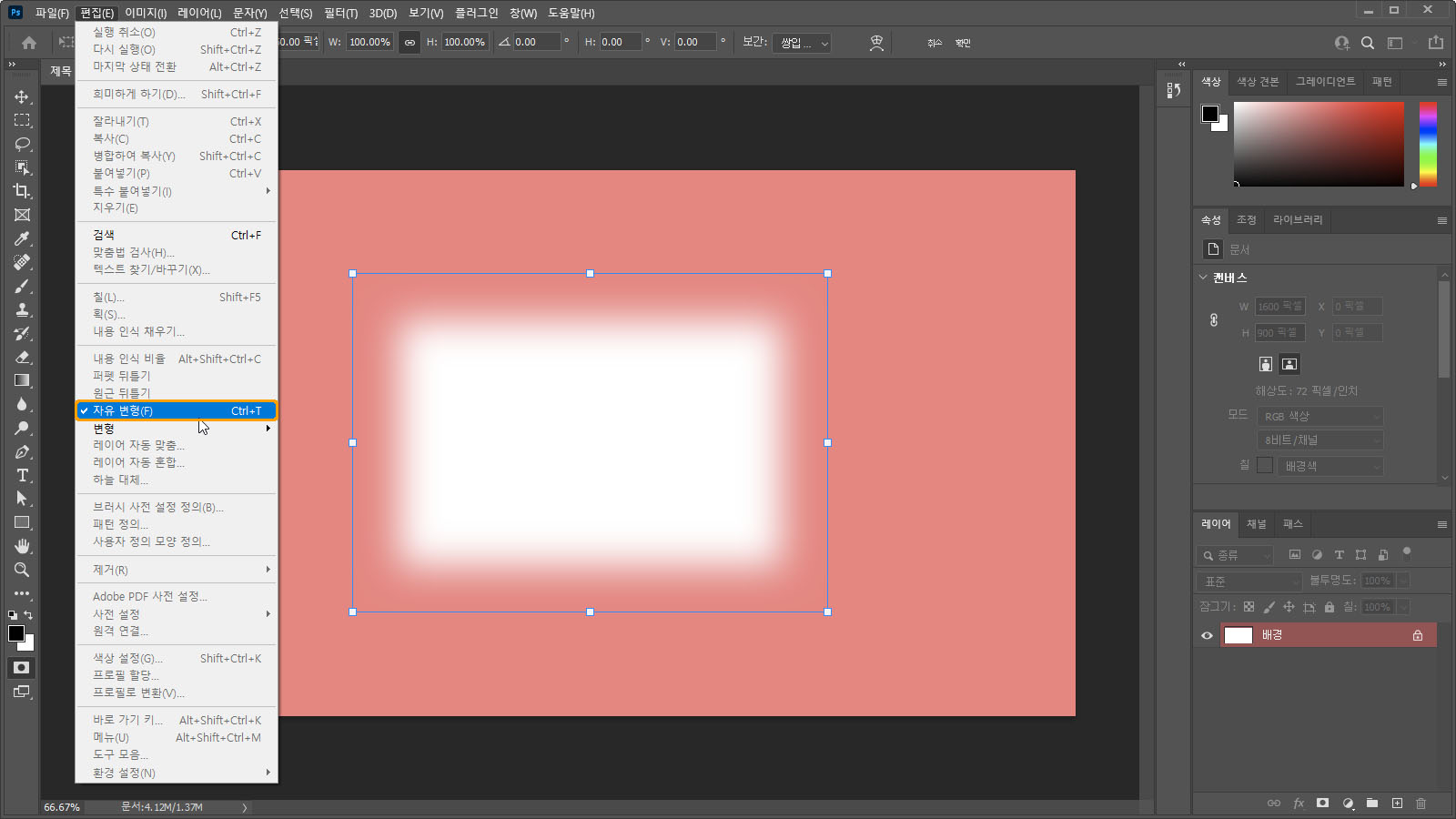Open search with the magnifier icon top right
The height and width of the screenshot is (819, 1456).
click(x=1368, y=43)
